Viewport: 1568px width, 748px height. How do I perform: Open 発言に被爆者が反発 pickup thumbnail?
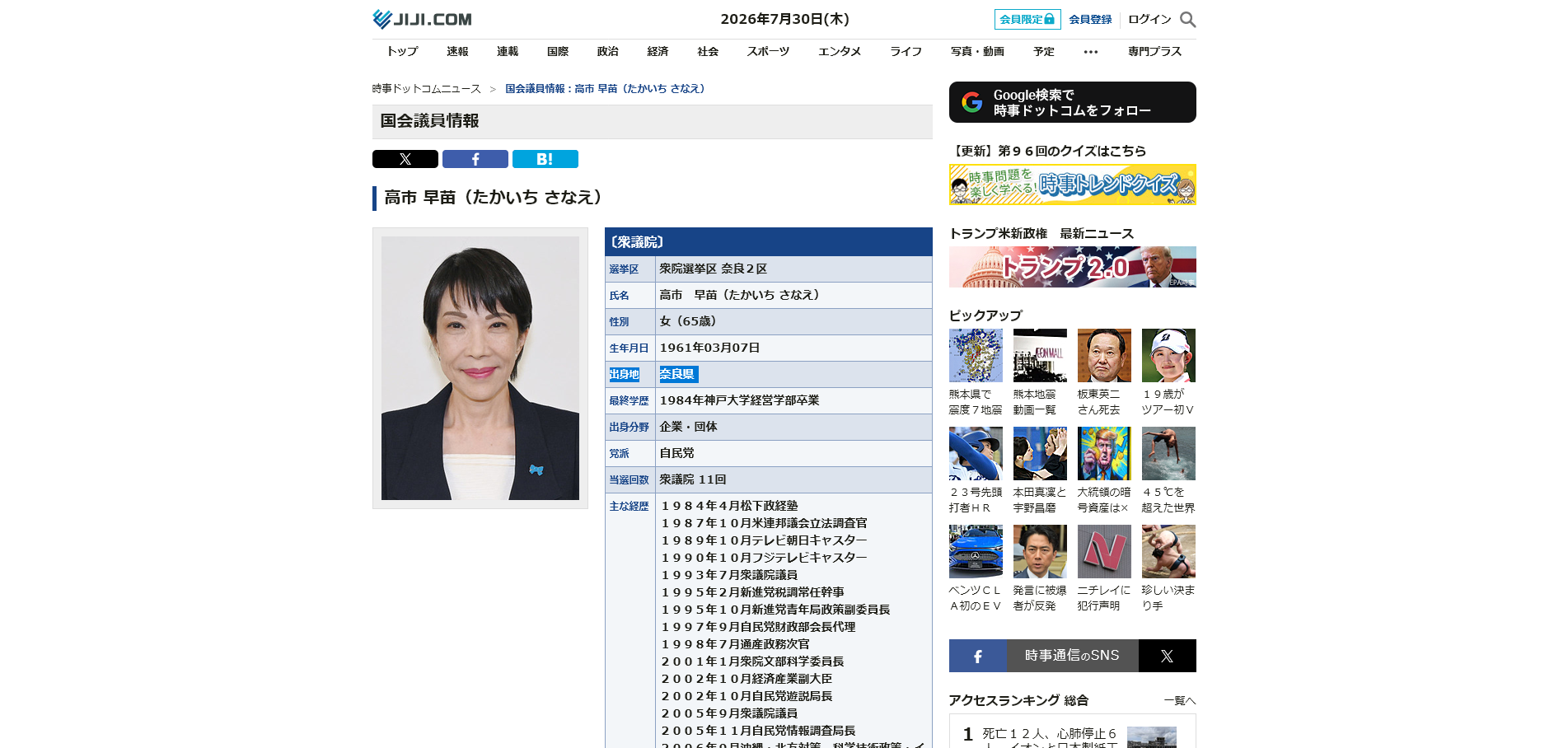pyautogui.click(x=1040, y=551)
